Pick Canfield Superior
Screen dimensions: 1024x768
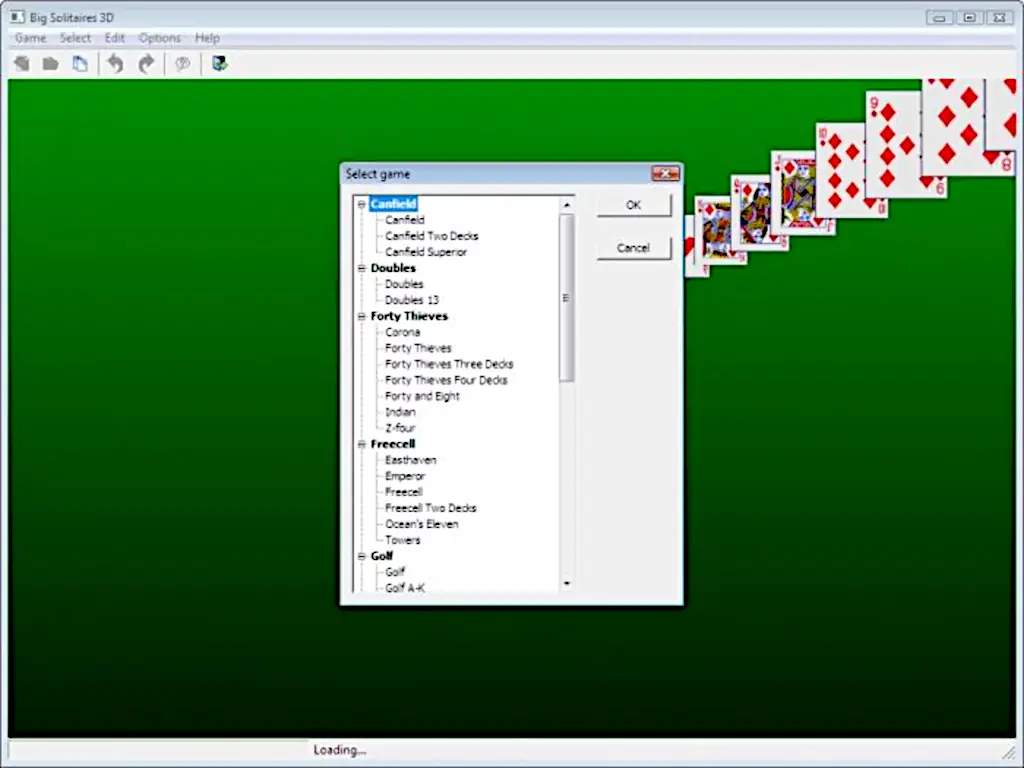point(426,252)
